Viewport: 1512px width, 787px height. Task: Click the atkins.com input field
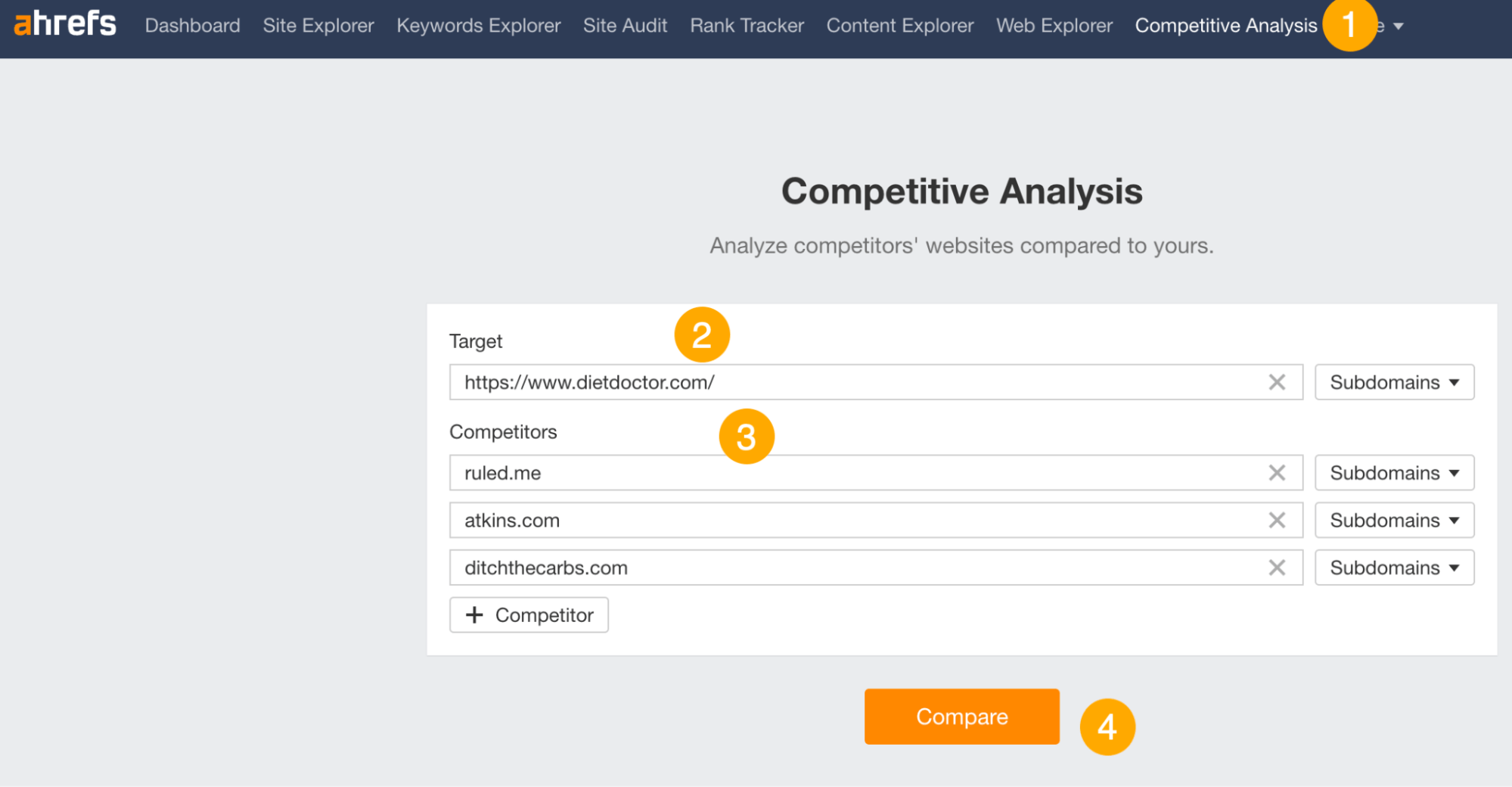point(832,520)
